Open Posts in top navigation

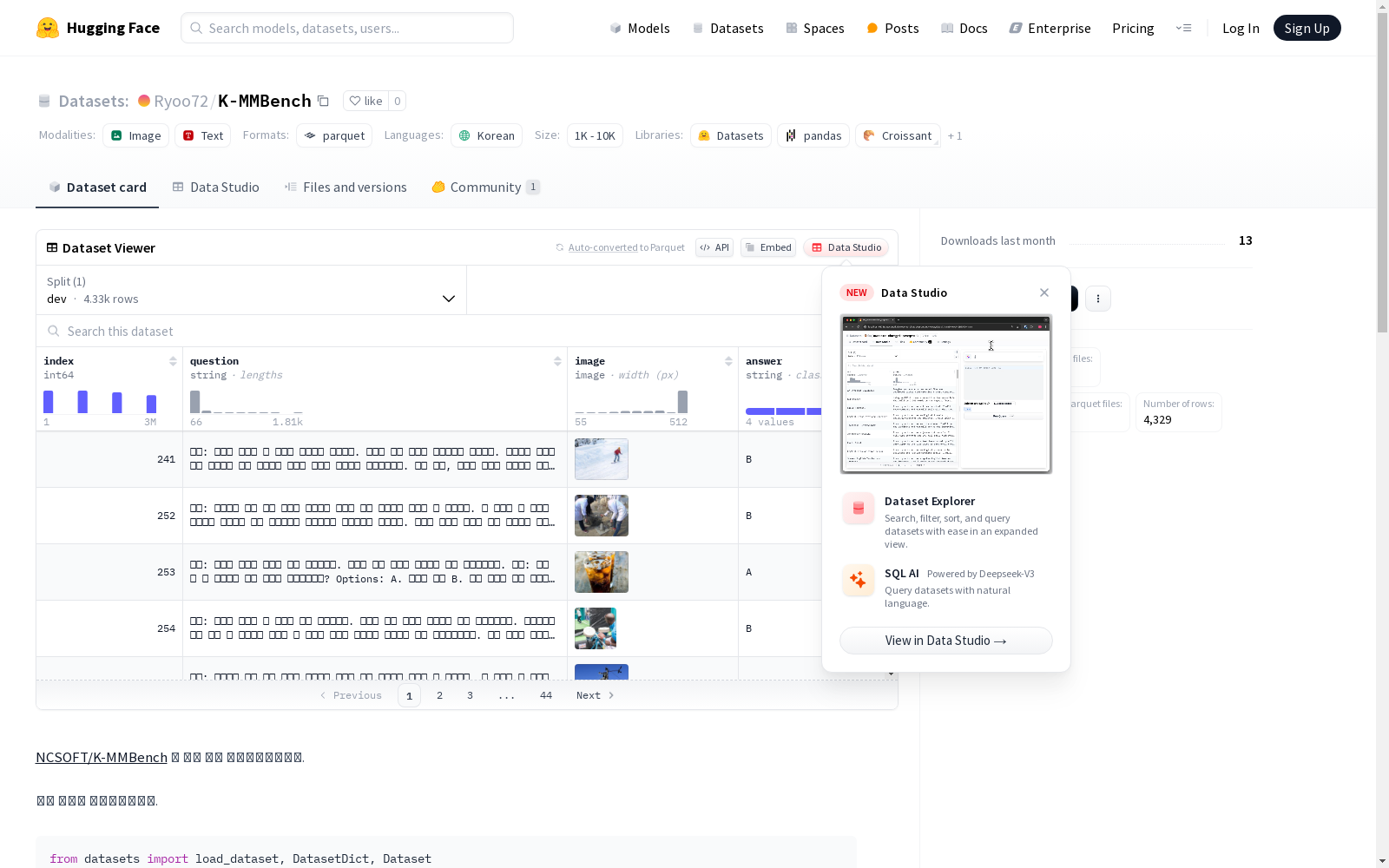pos(892,28)
